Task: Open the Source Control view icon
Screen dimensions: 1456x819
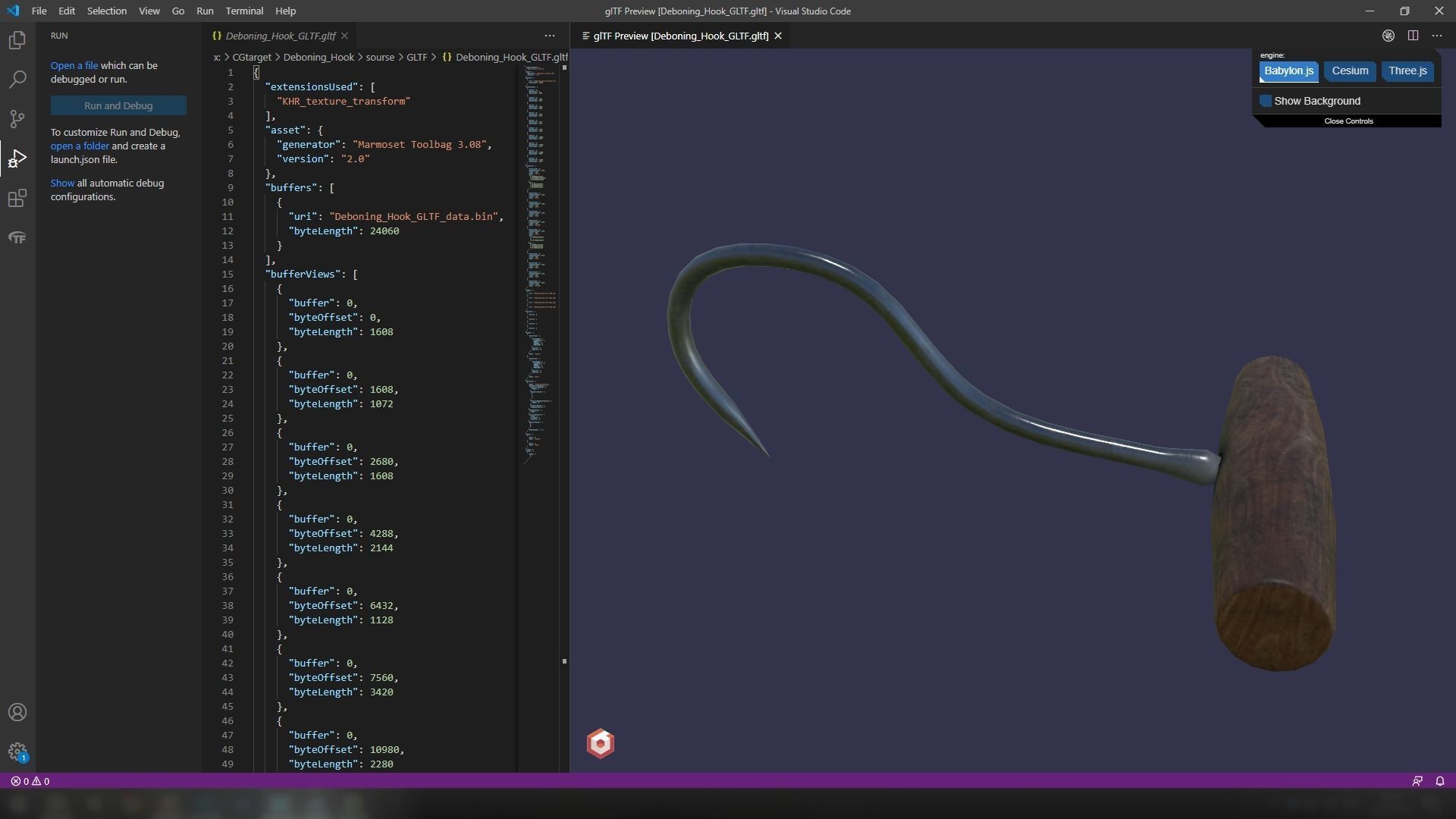Action: [17, 119]
